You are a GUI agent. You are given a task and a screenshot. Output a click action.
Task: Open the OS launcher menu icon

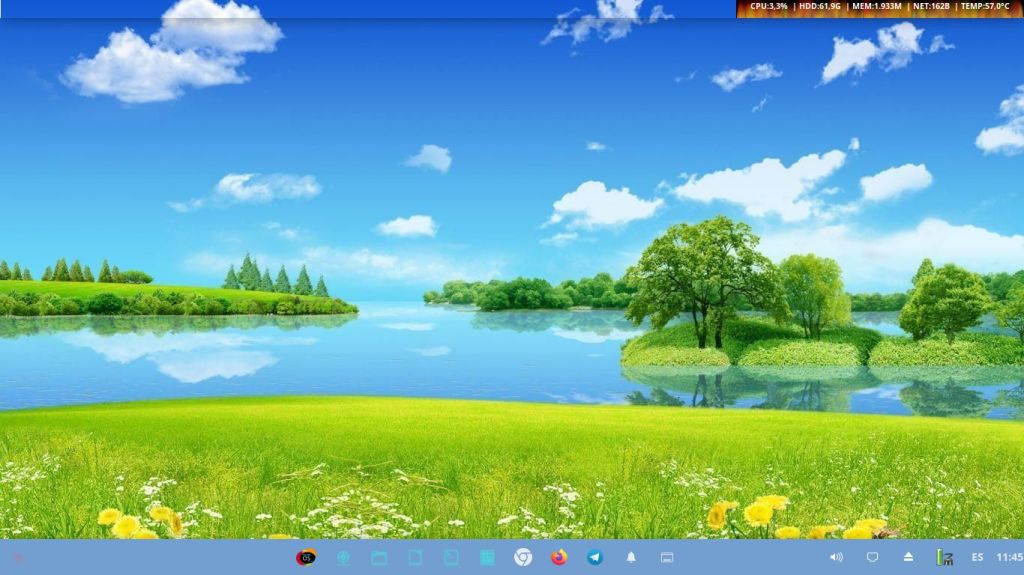tap(306, 557)
